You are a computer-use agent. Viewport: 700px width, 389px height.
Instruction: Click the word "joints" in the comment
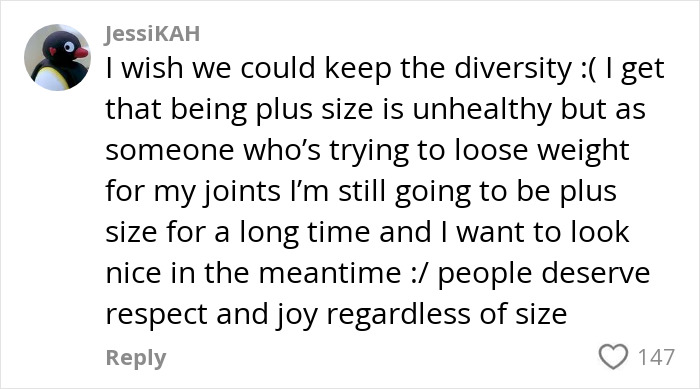tap(242, 192)
